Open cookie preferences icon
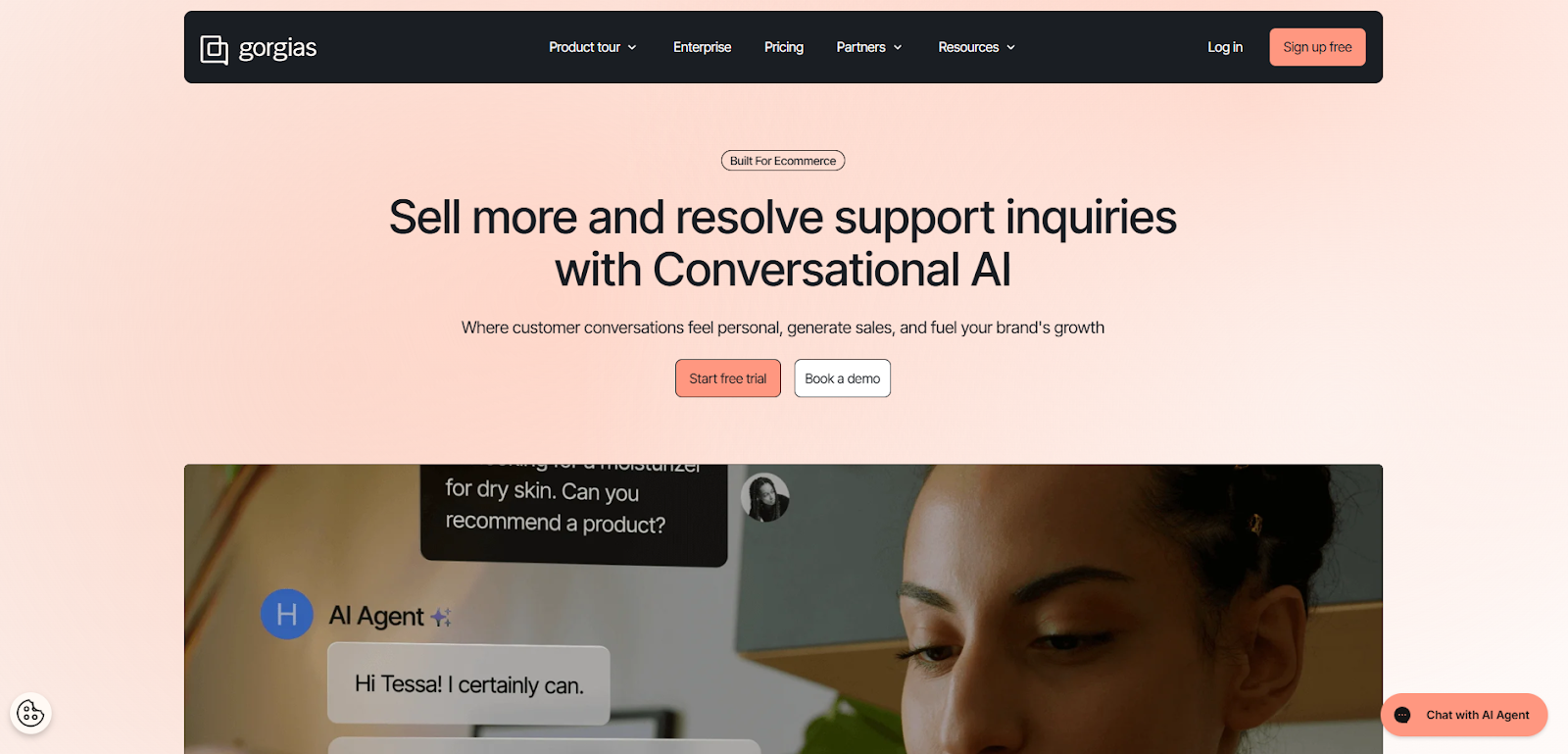The height and width of the screenshot is (754, 1568). (x=30, y=713)
